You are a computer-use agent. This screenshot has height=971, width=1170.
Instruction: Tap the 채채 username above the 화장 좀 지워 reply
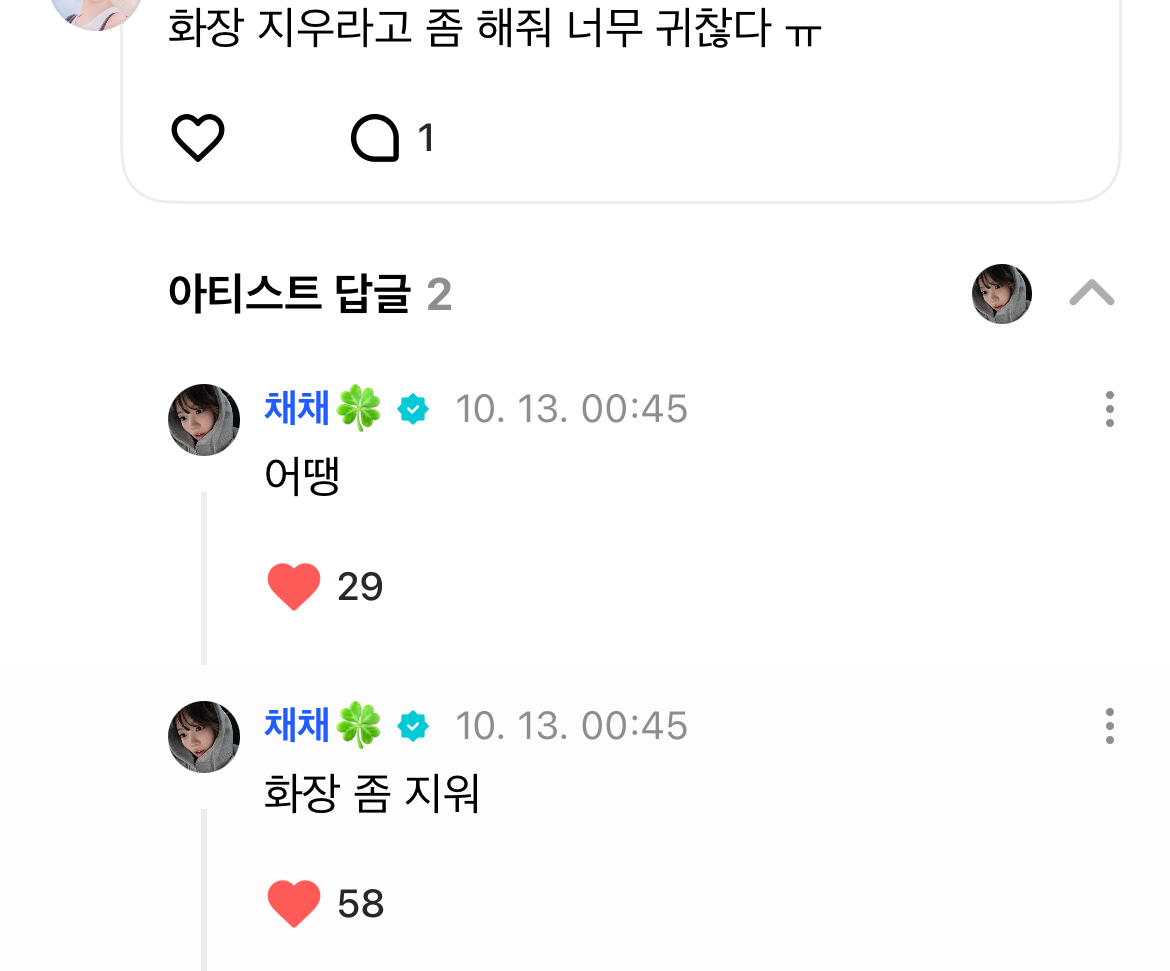297,725
